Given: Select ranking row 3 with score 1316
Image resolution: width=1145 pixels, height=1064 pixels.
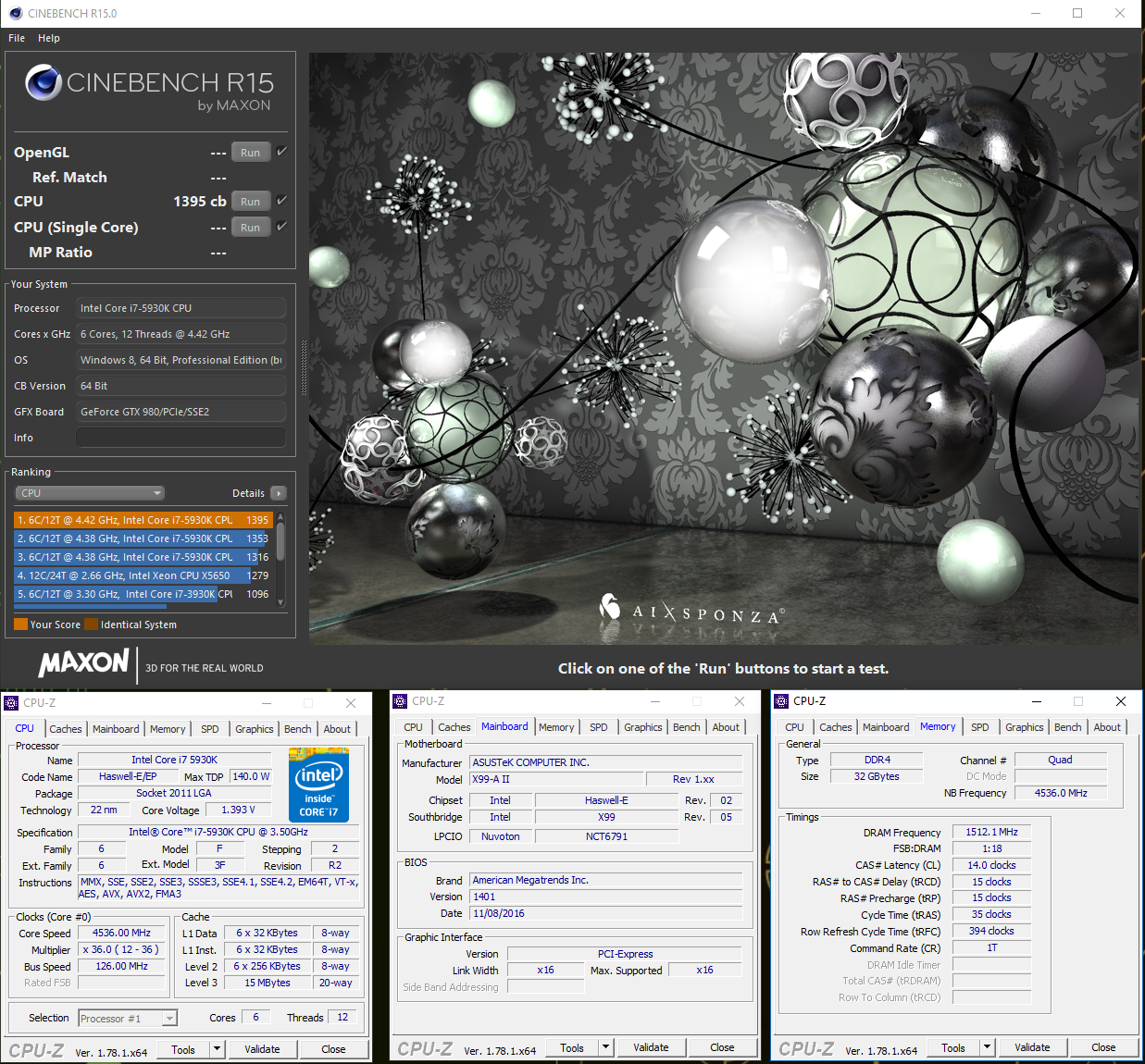Looking at the screenshot, I should point(143,557).
